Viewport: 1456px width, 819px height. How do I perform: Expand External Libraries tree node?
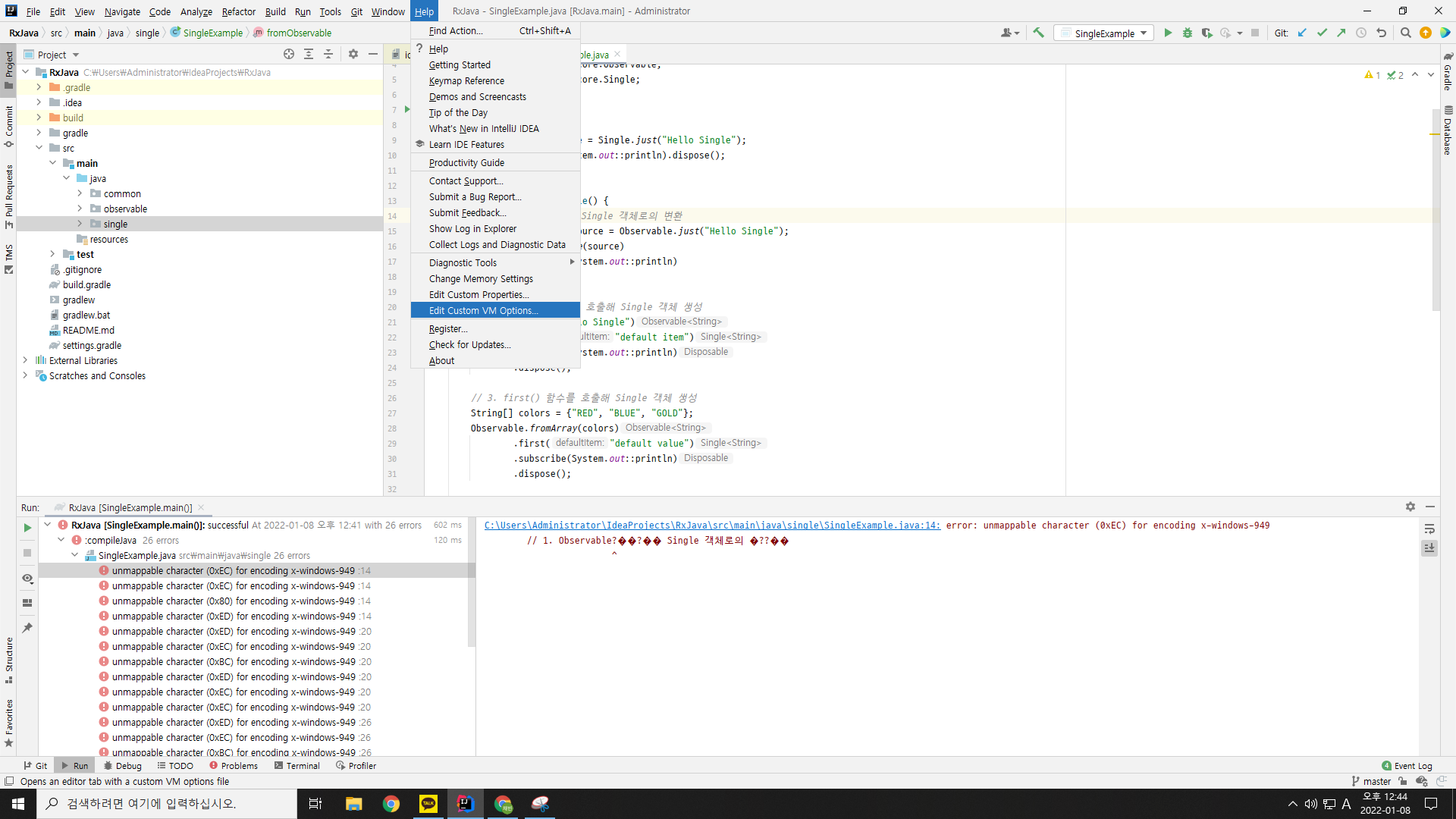25,360
